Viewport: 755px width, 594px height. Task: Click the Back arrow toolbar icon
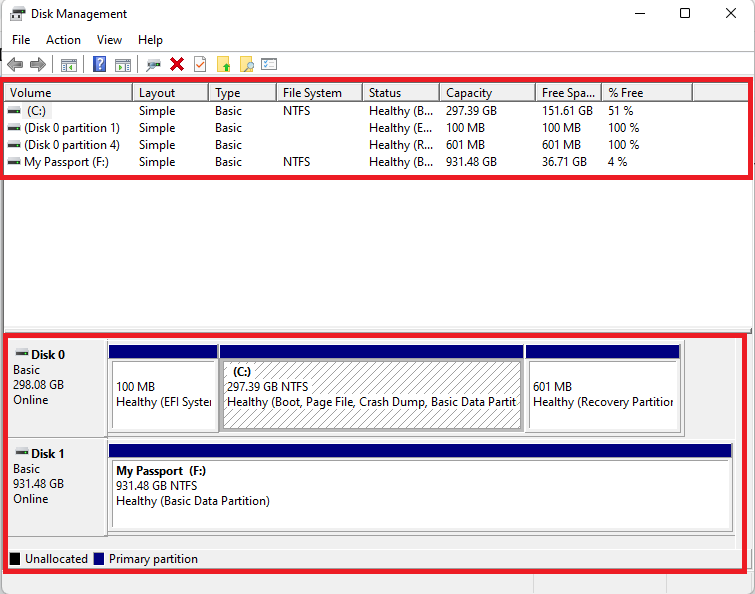click(x=15, y=64)
